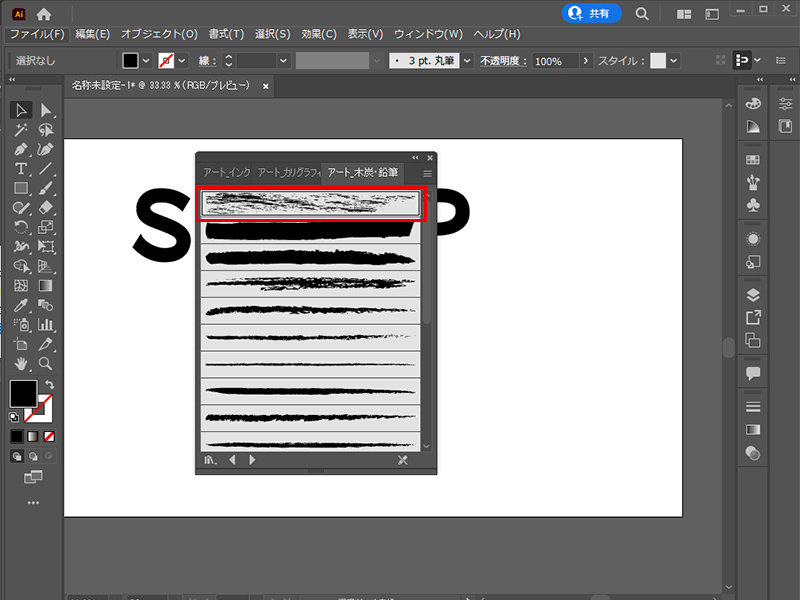
Task: Open the オブジェクト(O) menu
Action: coord(160,34)
